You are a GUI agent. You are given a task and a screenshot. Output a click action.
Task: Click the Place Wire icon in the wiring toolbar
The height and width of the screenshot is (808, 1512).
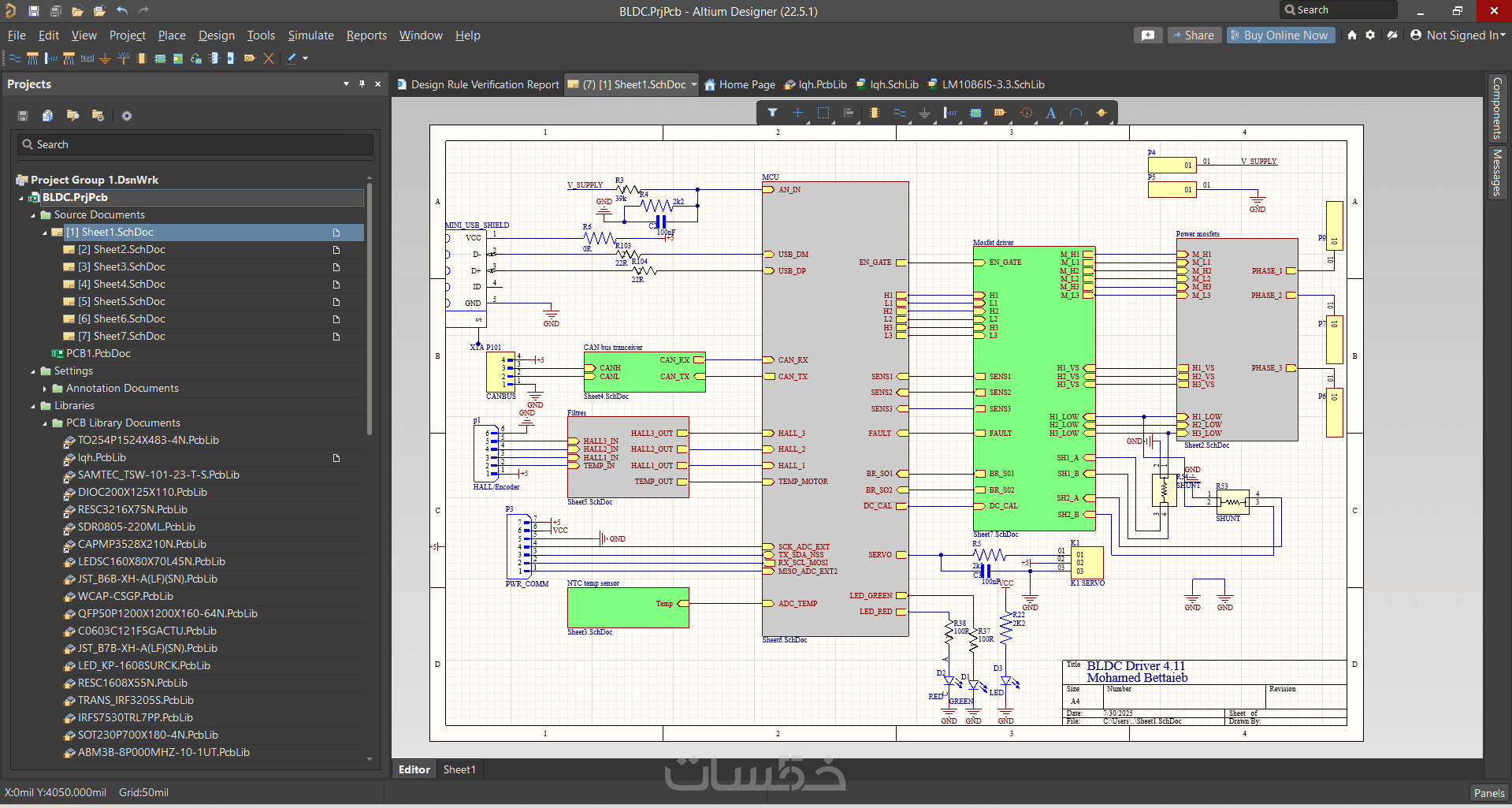click(15, 58)
